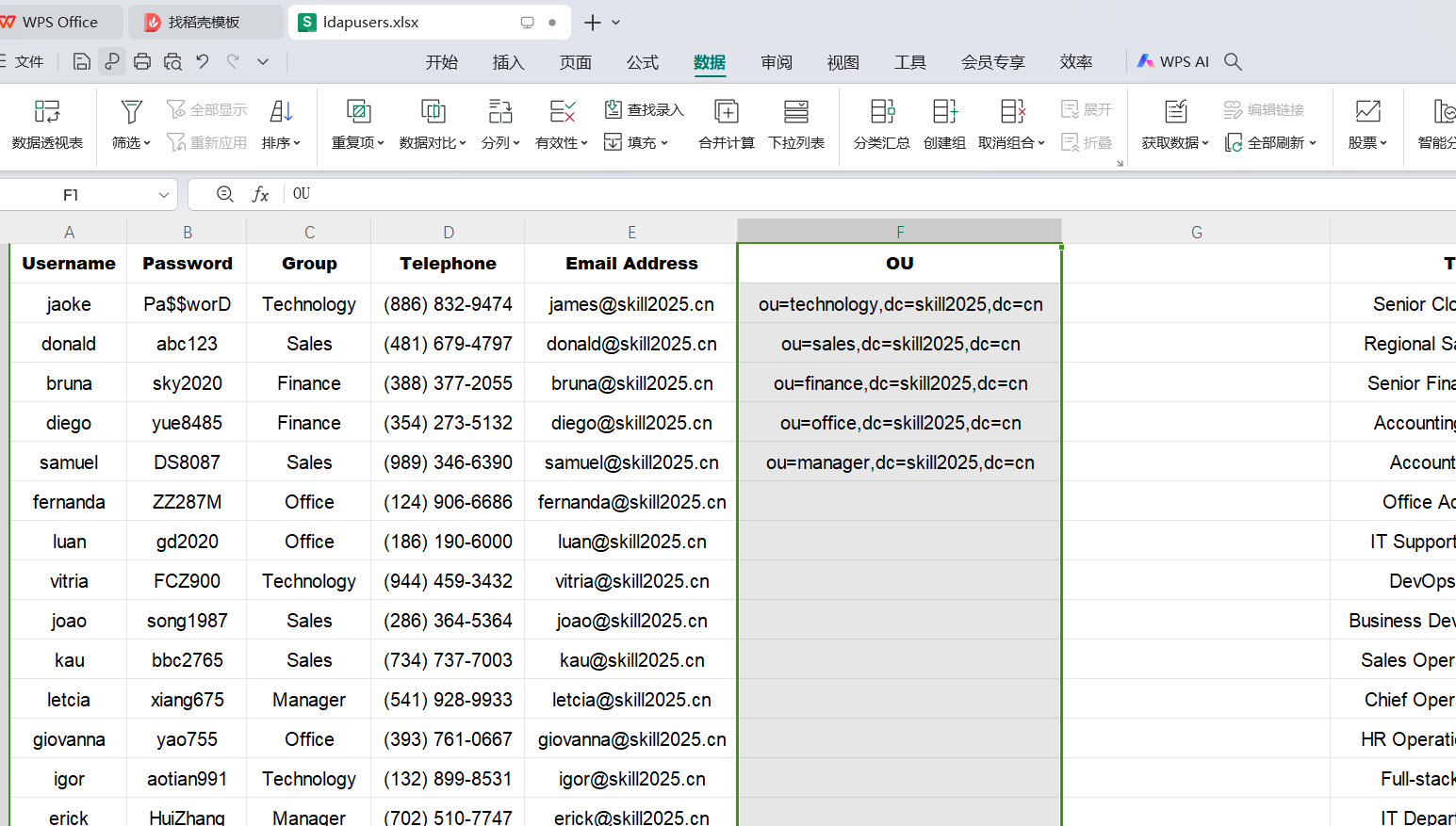1456x826 pixels.
Task: Select the column G header
Action: click(1196, 232)
